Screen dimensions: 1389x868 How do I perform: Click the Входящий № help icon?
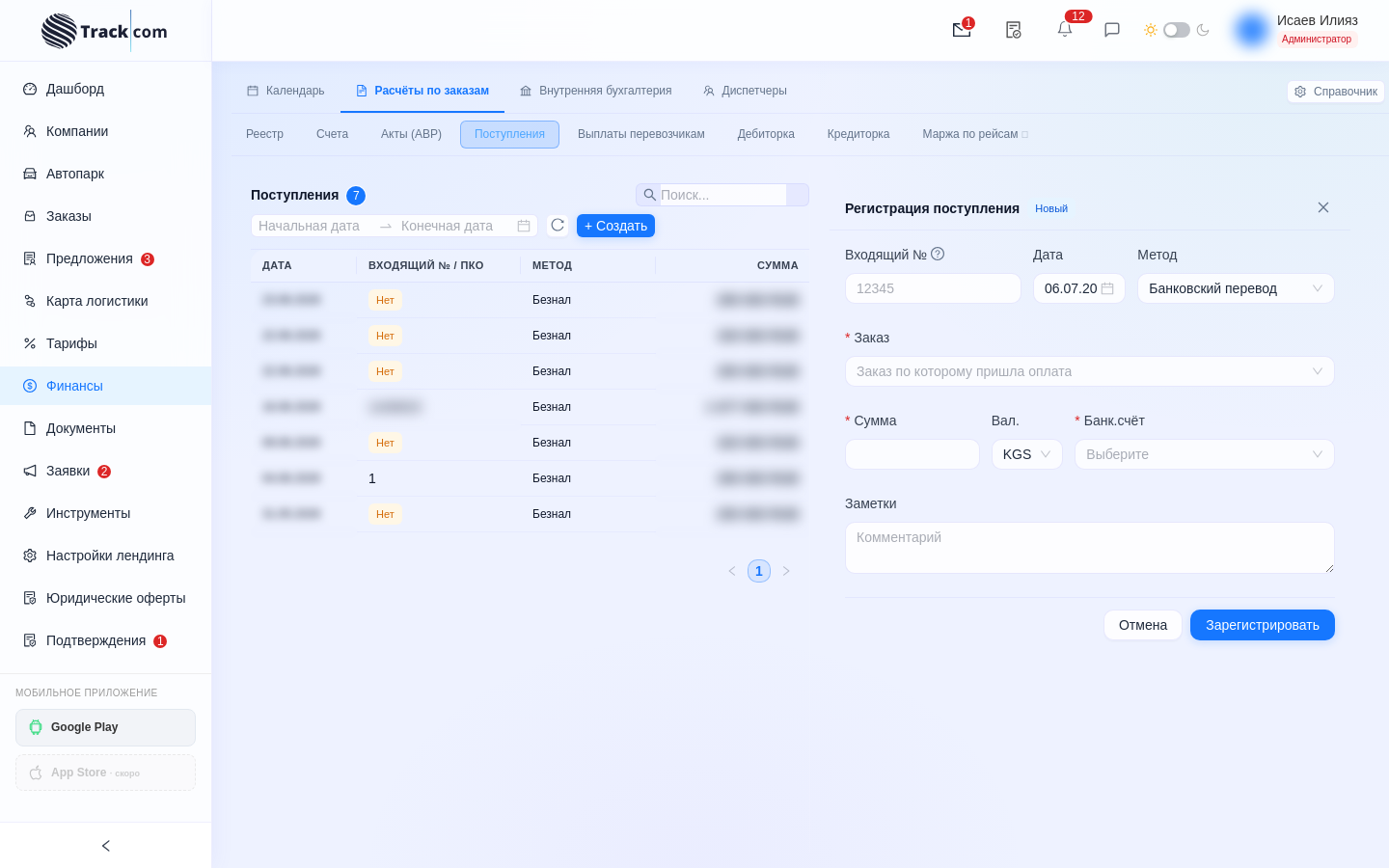[x=938, y=254]
